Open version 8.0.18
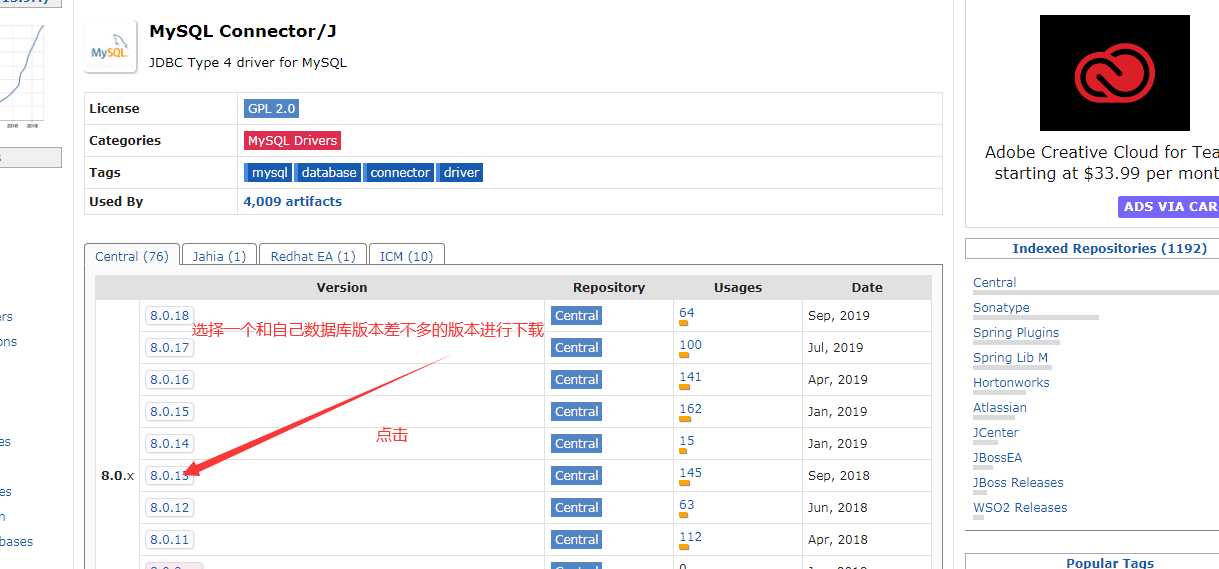The width and height of the screenshot is (1219, 569). 169,315
